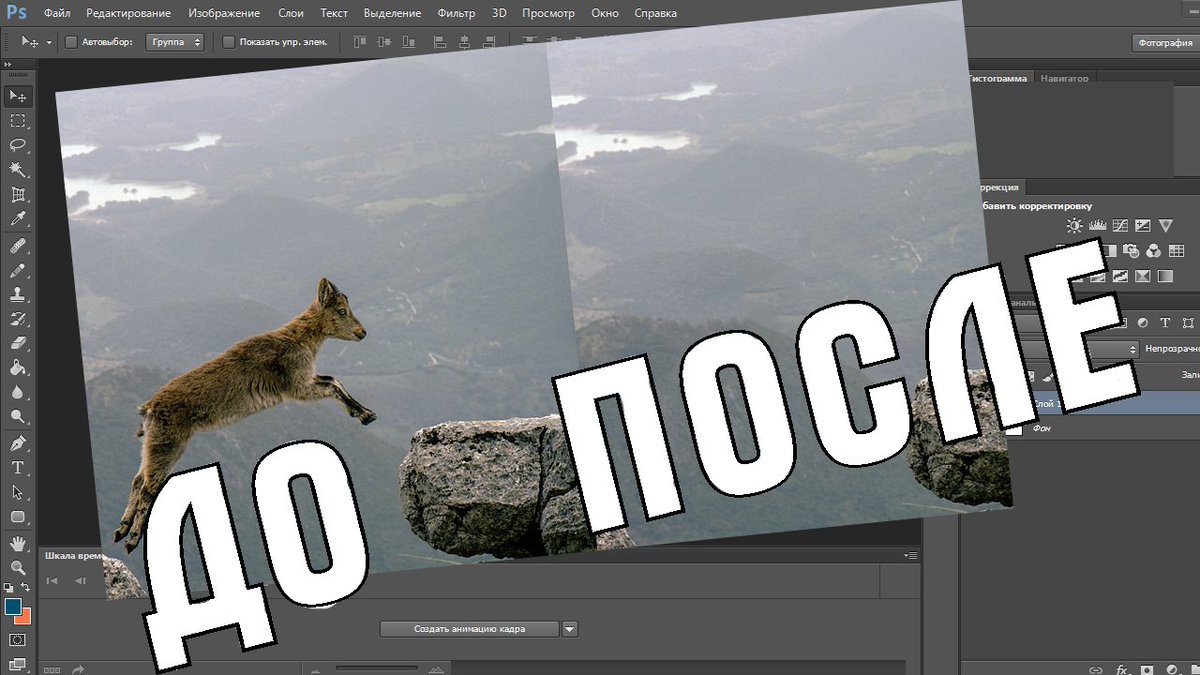Add a Brightness/Contrast adjustment
1200x675 pixels.
(1074, 226)
